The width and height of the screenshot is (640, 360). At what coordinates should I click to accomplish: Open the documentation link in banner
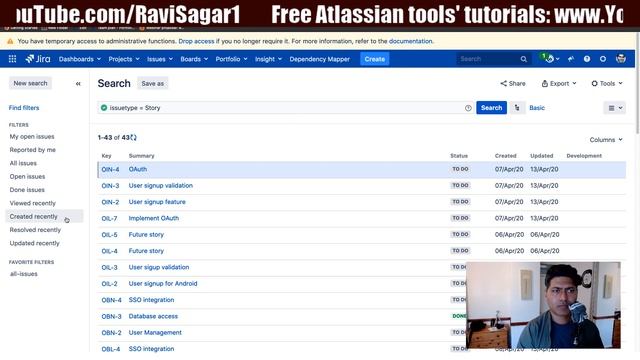410,41
